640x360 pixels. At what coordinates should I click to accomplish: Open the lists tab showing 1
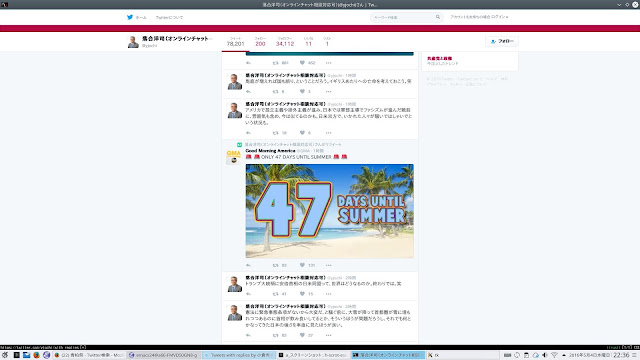(327, 42)
